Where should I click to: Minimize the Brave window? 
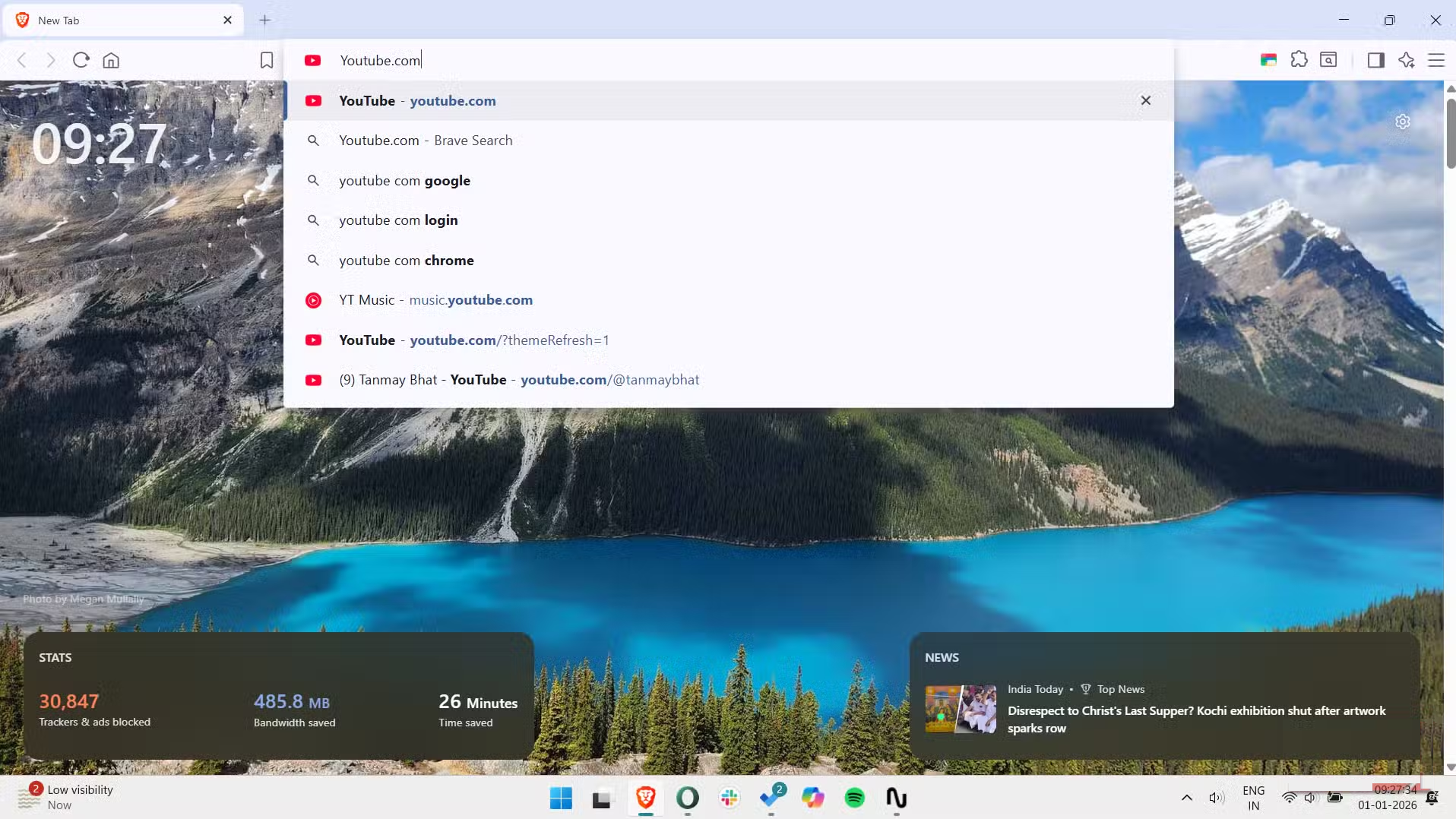click(1344, 20)
